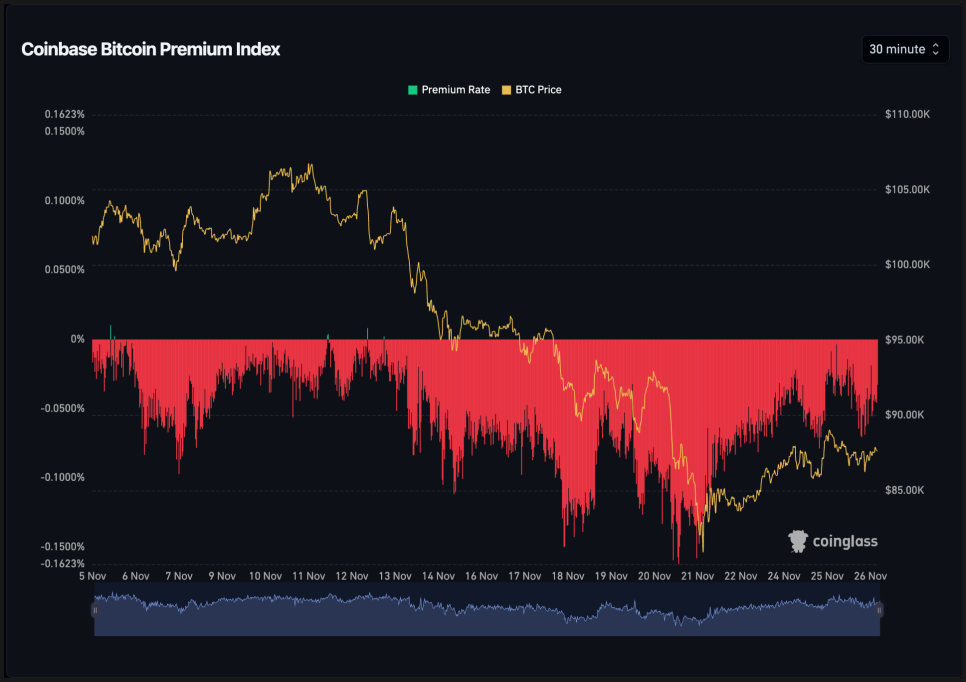Click the green Premium Rate legend swatch

tap(412, 90)
